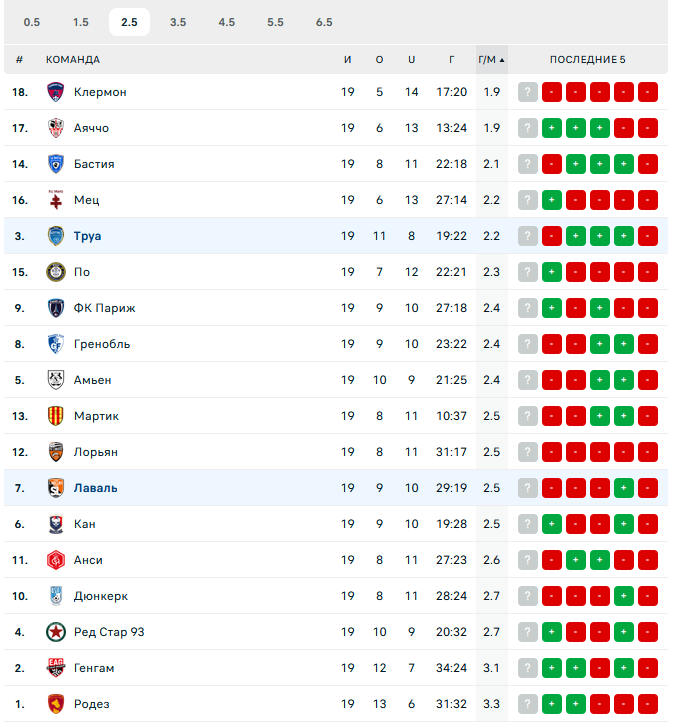The width and height of the screenshot is (680, 725).
Task: Click Родез's gray question mark box
Action: point(528,704)
